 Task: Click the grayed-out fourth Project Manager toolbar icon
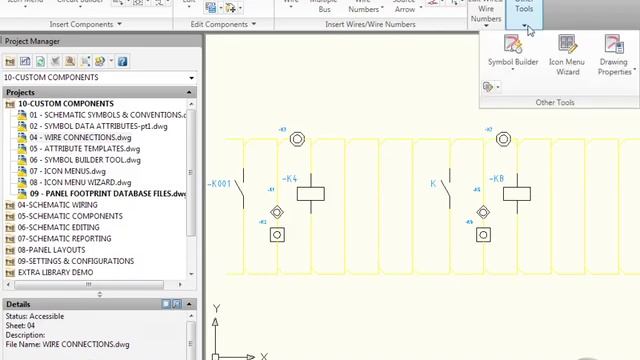click(55, 62)
